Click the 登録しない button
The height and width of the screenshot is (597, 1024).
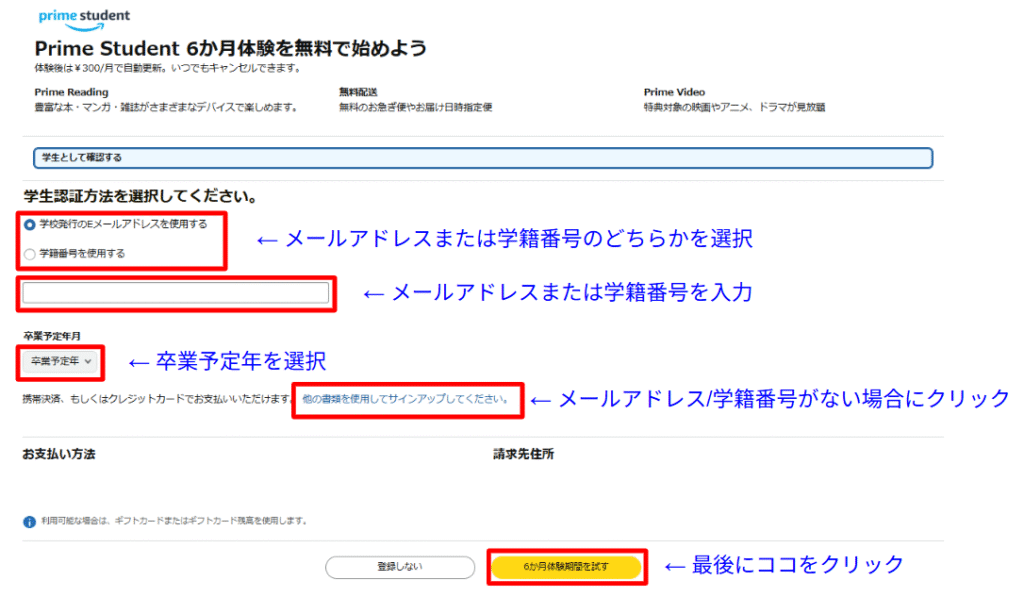400,567
